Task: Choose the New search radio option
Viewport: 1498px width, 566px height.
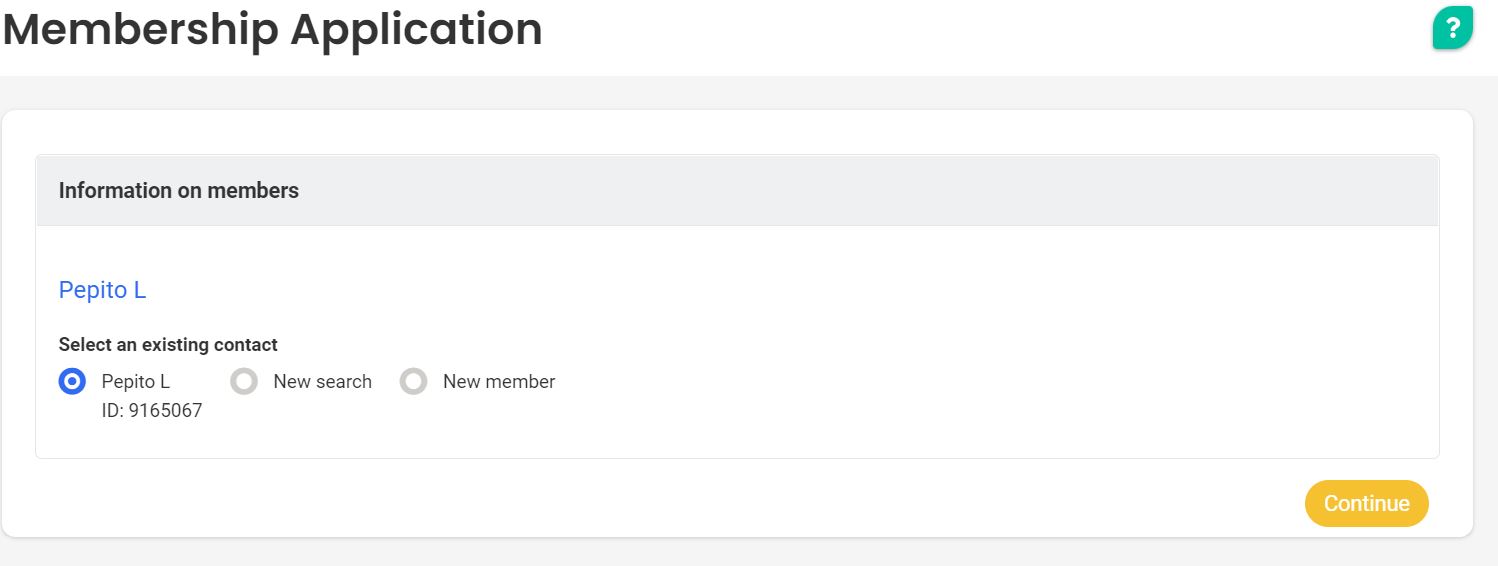Action: tap(244, 381)
